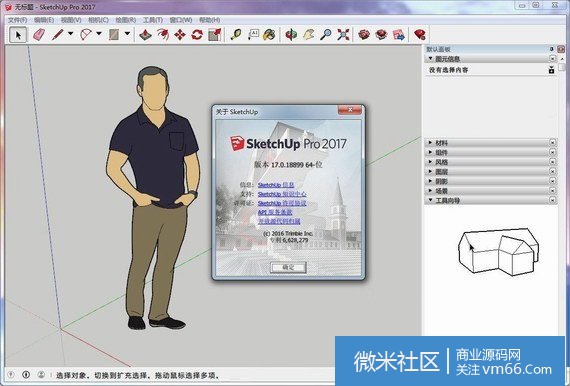Image resolution: width=570 pixels, height=386 pixels.
Task: Collapse the 工具向导 panel
Action: tap(491, 200)
